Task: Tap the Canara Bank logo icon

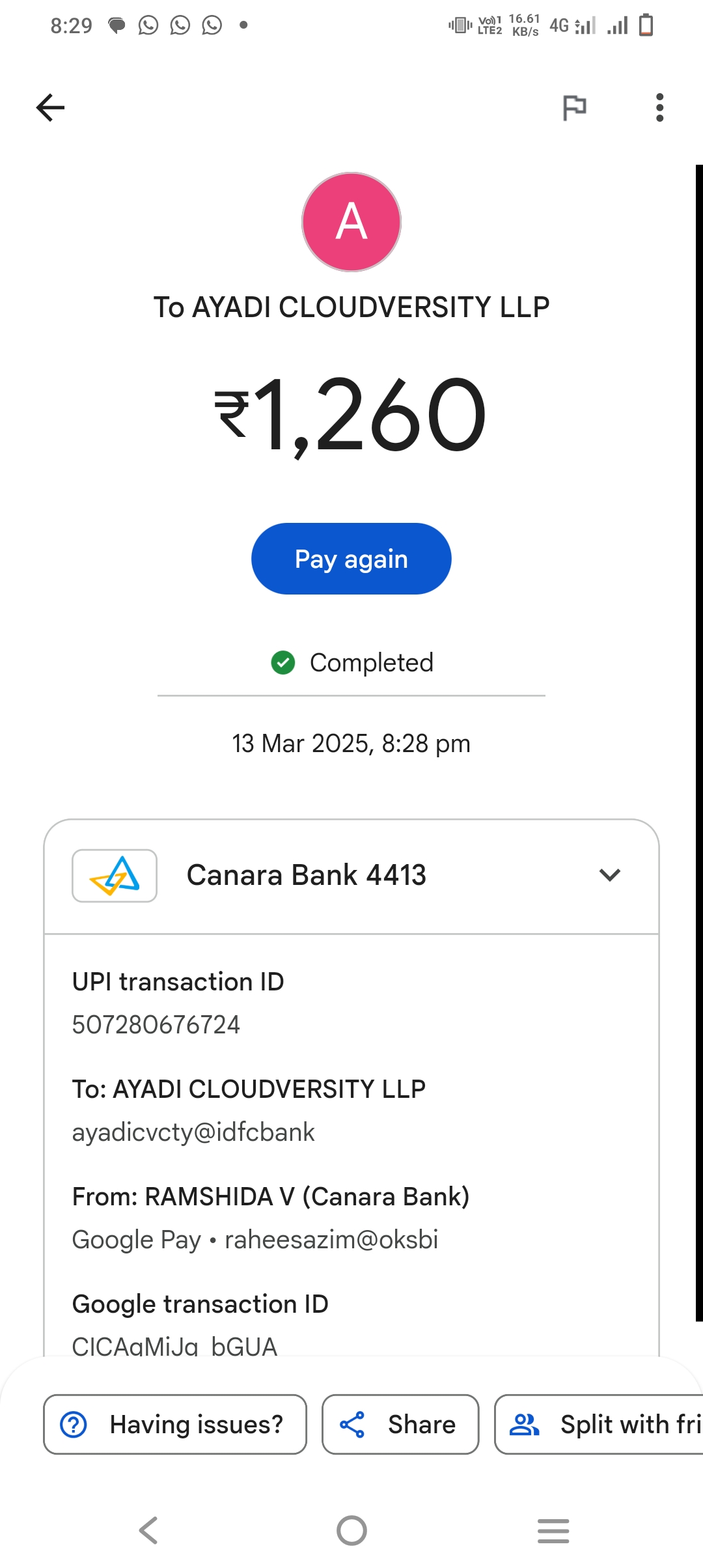Action: (x=115, y=875)
